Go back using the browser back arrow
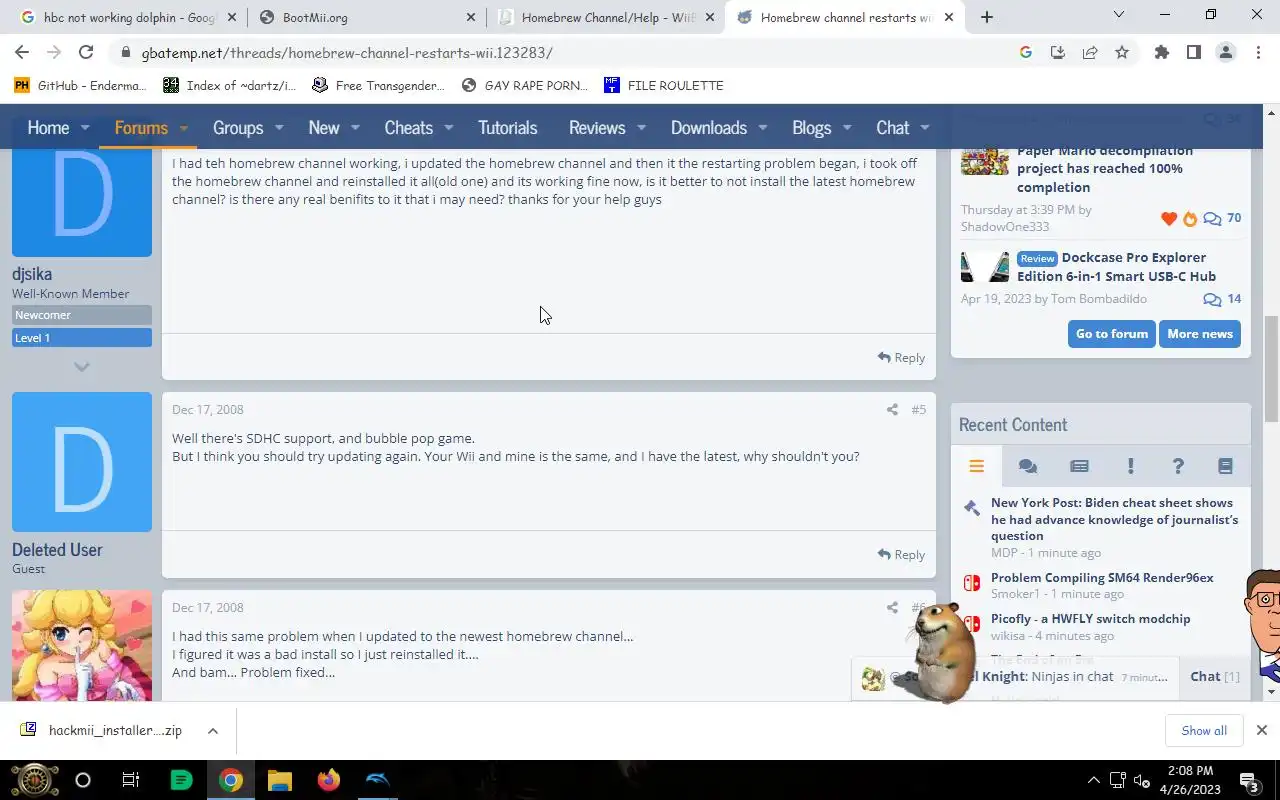 (22, 52)
